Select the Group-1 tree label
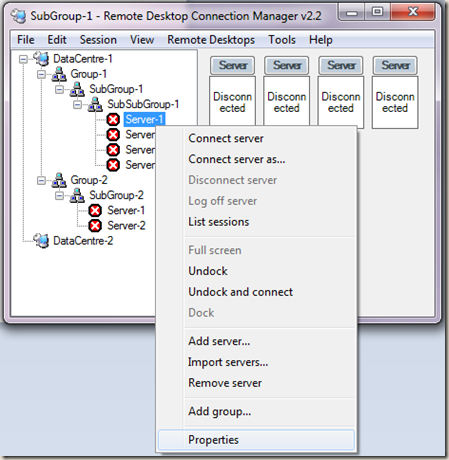Screen dimensions: 449x460 tap(88, 74)
